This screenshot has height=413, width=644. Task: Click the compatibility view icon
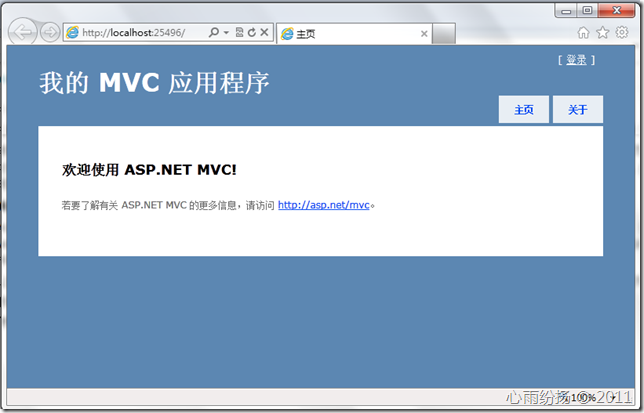(x=239, y=33)
